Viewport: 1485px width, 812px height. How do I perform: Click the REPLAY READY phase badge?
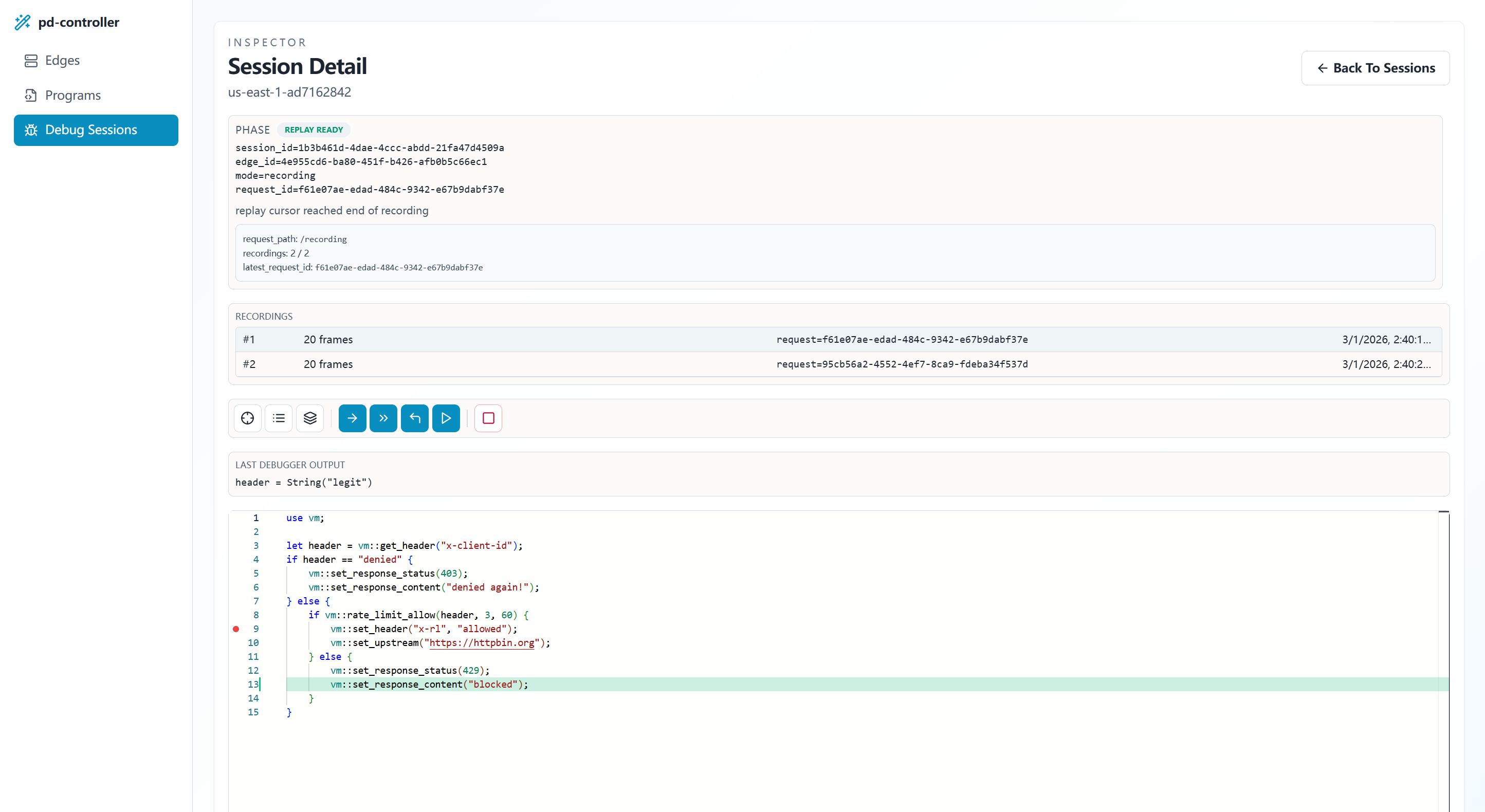[314, 130]
